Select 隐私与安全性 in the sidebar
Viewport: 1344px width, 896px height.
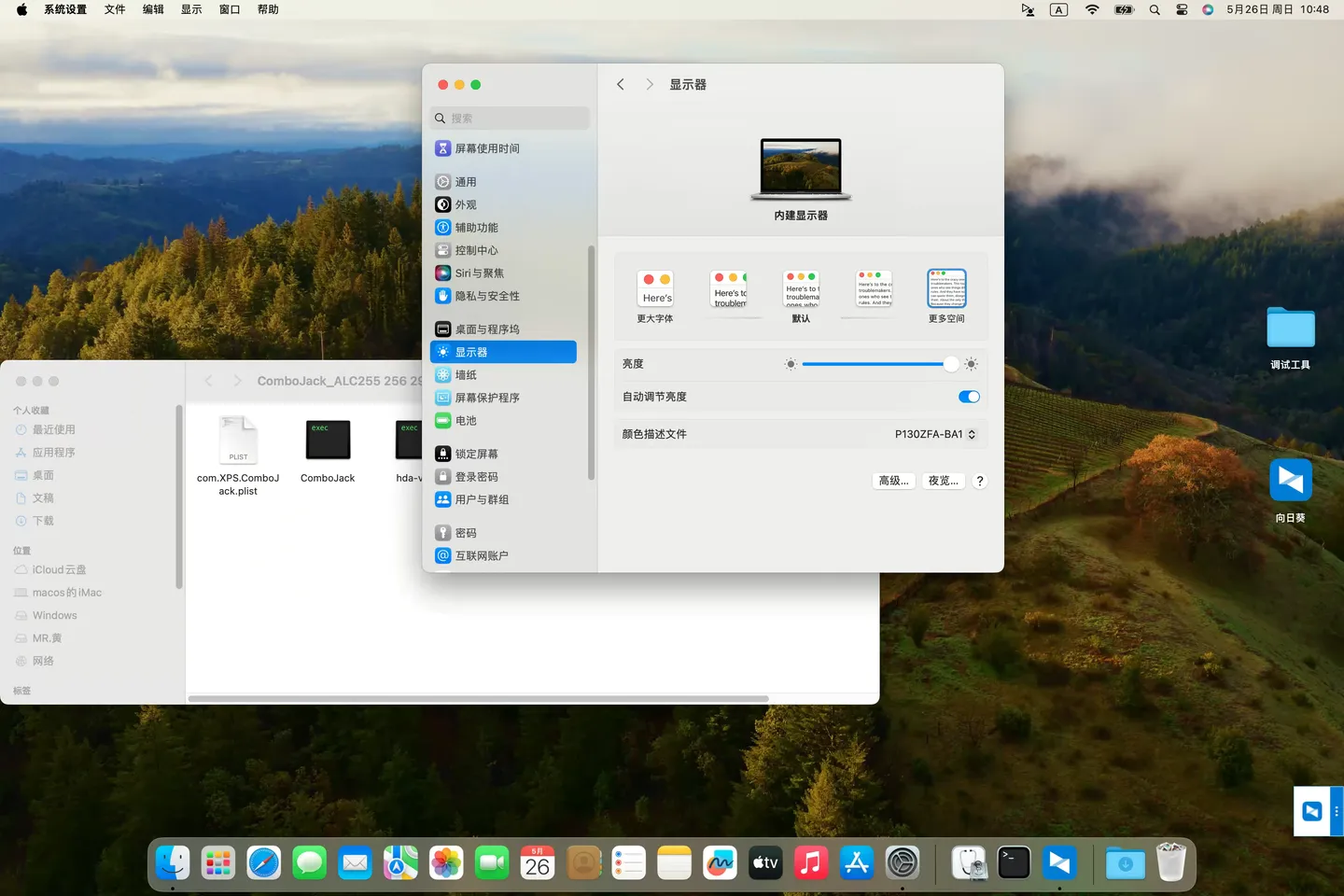coord(486,295)
